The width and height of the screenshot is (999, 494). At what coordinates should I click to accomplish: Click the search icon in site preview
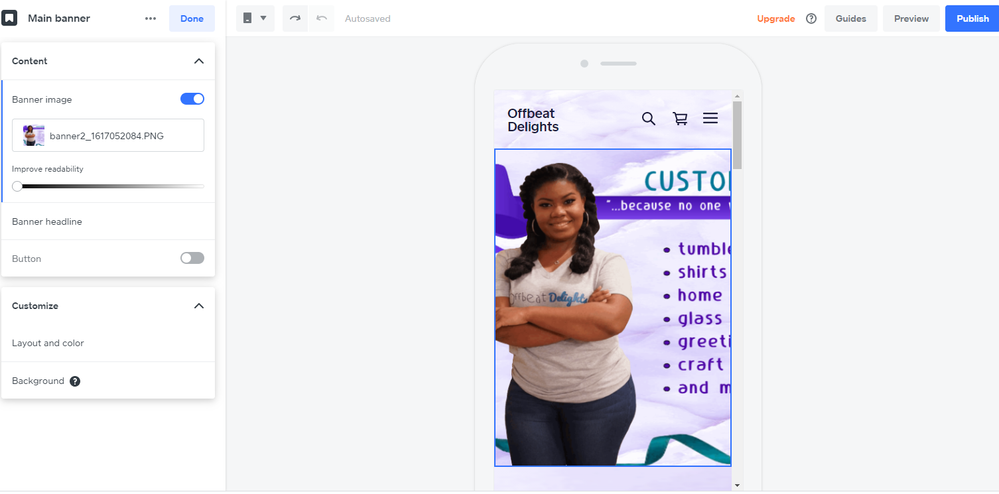[648, 119]
